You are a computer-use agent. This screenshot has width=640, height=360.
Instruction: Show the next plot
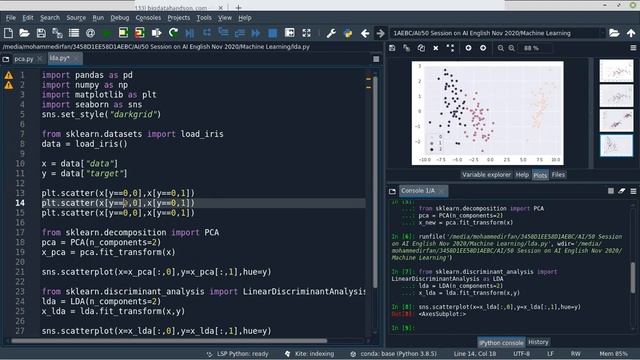pyautogui.click(x=483, y=48)
